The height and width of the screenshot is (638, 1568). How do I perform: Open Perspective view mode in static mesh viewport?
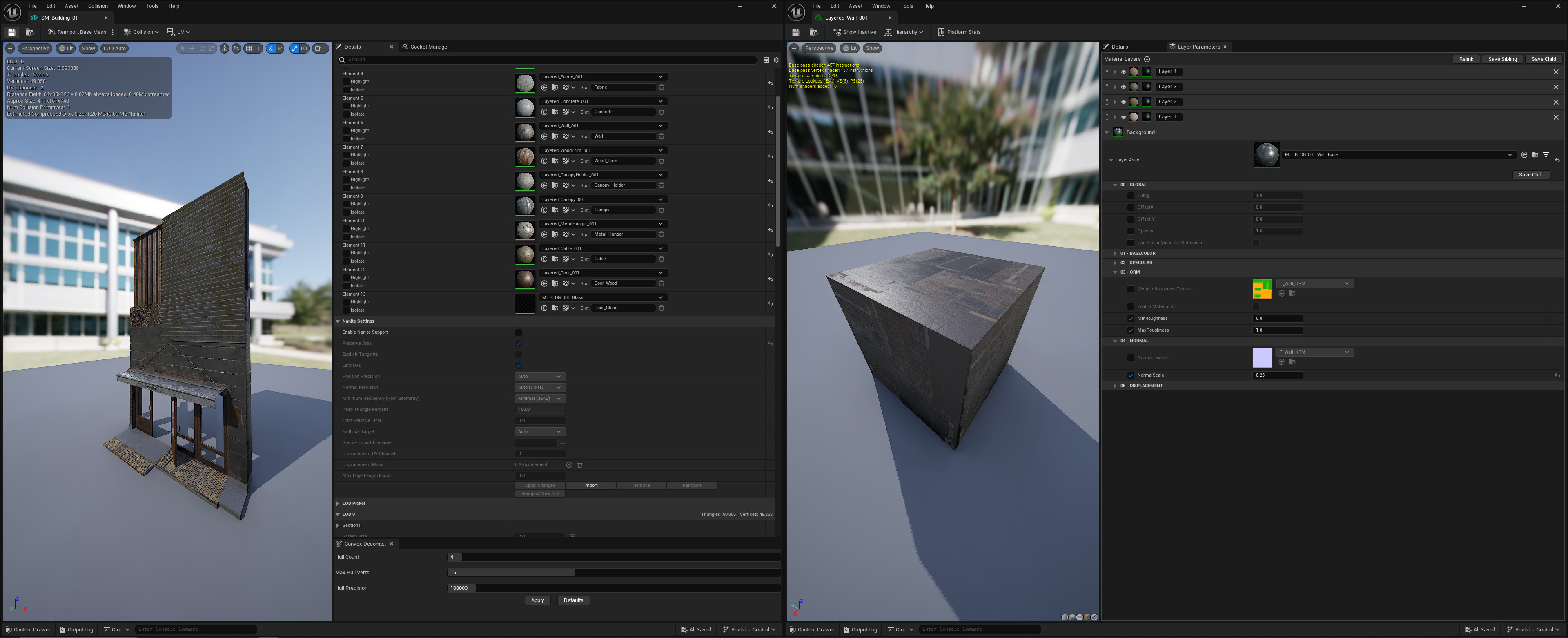pos(35,48)
